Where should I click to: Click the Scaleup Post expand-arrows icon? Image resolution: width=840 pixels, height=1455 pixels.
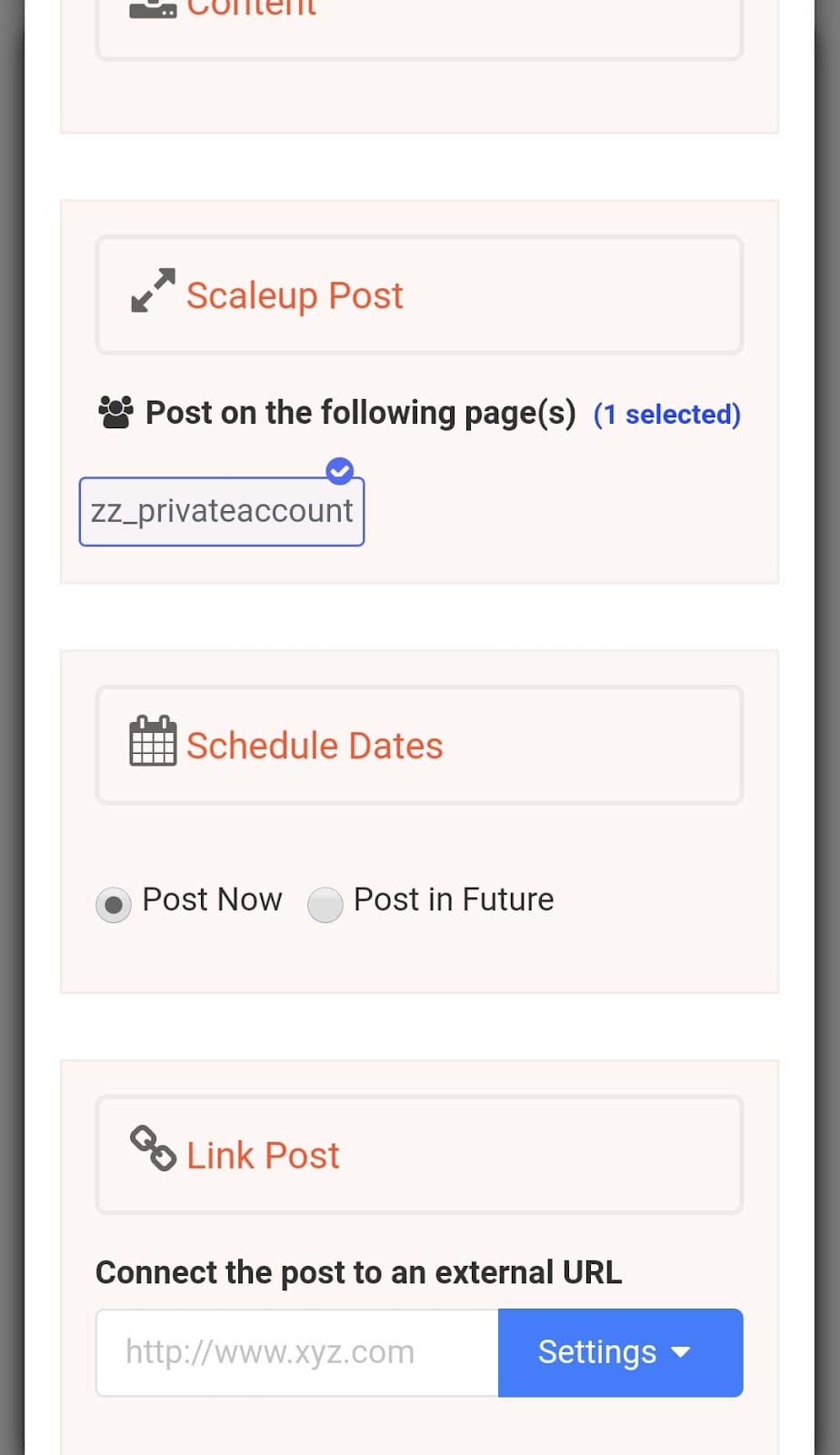click(153, 290)
